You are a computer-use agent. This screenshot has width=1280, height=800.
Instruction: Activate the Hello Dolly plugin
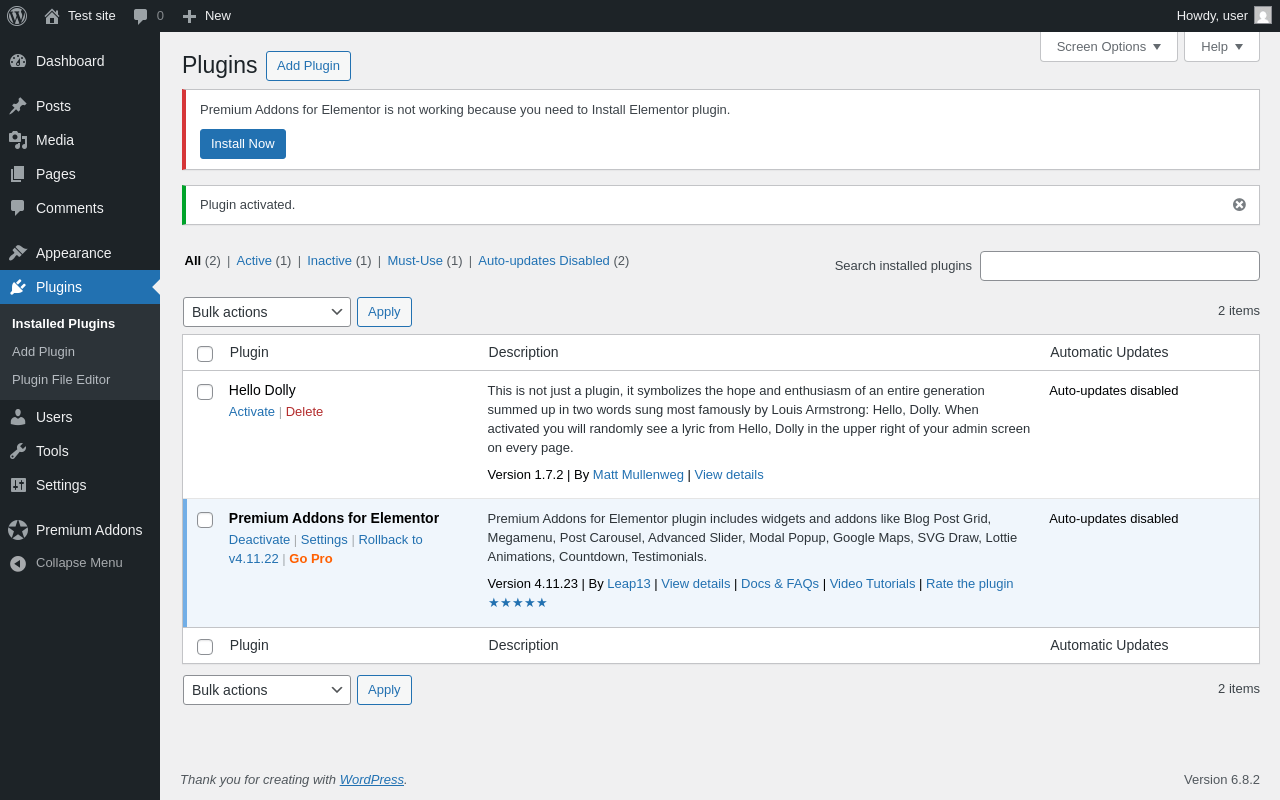pos(252,412)
